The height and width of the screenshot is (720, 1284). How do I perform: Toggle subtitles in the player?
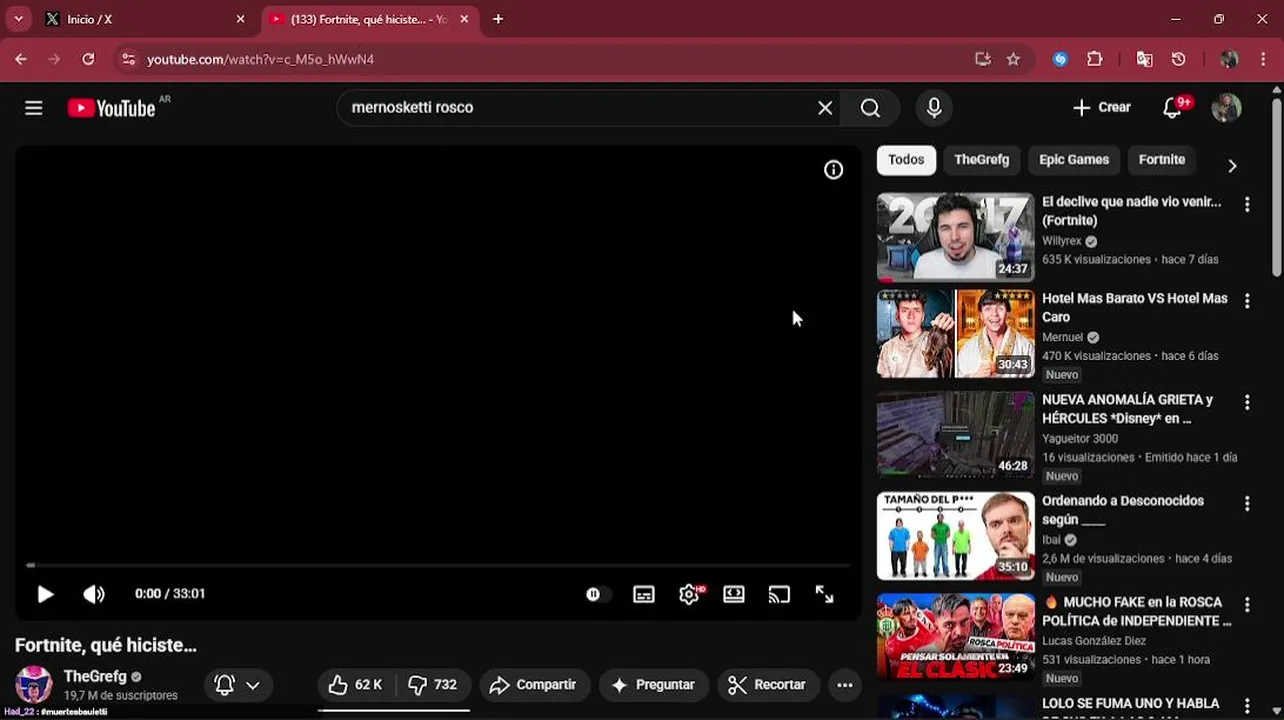click(x=644, y=594)
